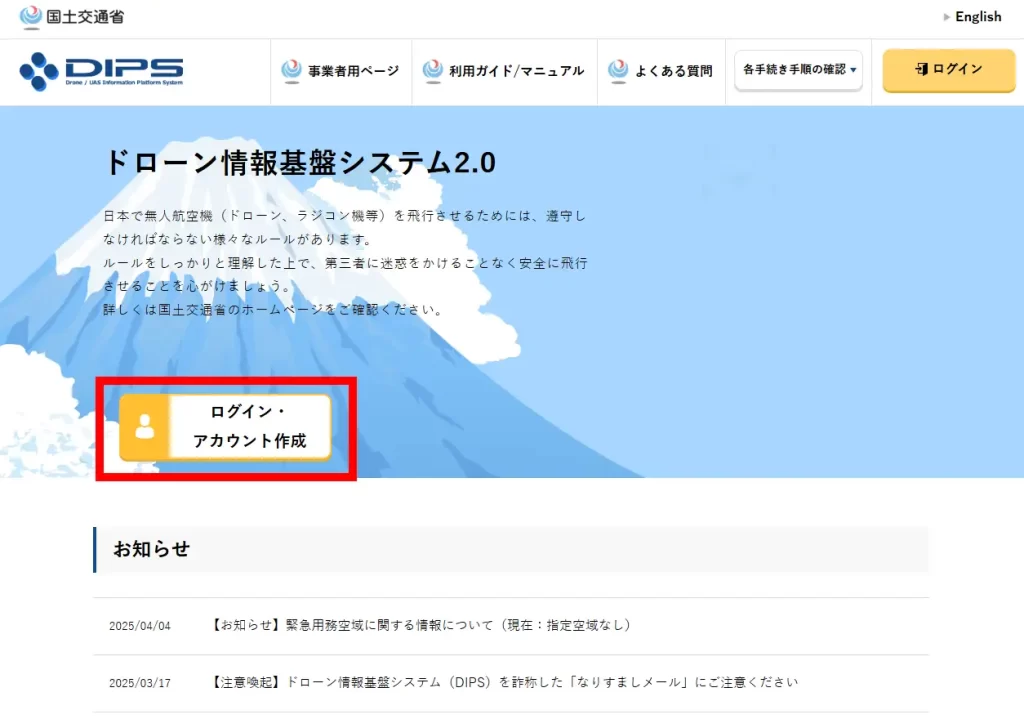1024x719 pixels.
Task: Click the icon beside よくある質問
Action: [x=618, y=70]
